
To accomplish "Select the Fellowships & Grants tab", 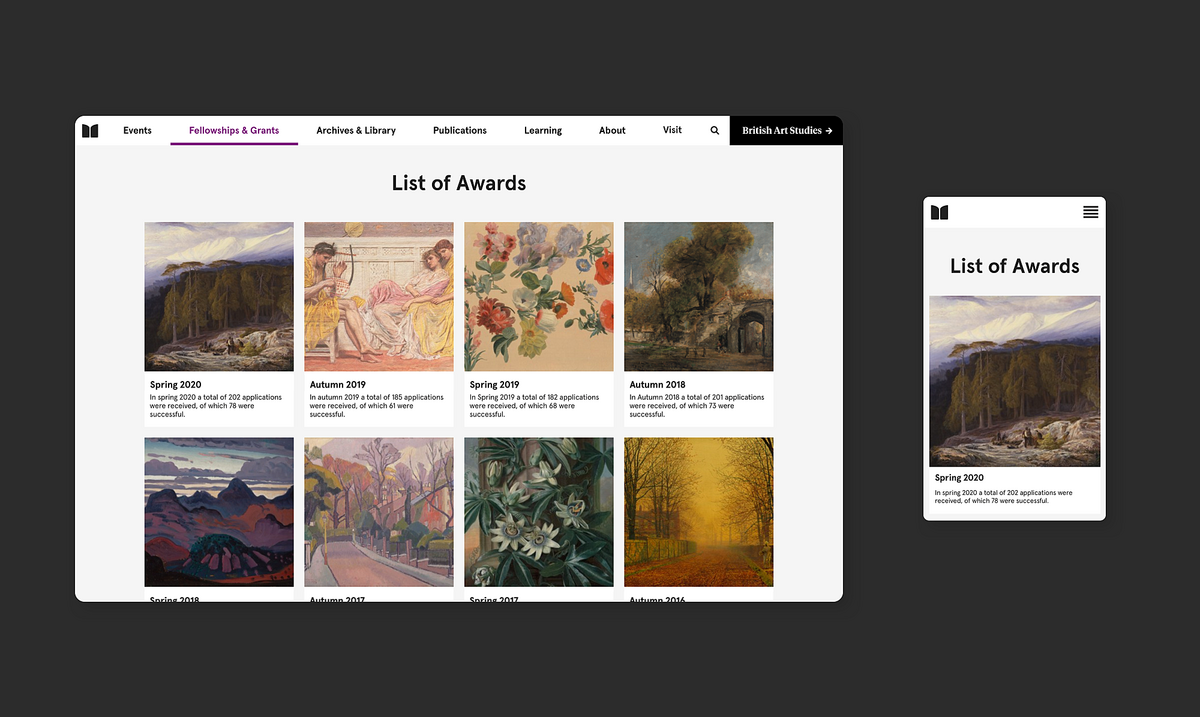I will pos(234,131).
